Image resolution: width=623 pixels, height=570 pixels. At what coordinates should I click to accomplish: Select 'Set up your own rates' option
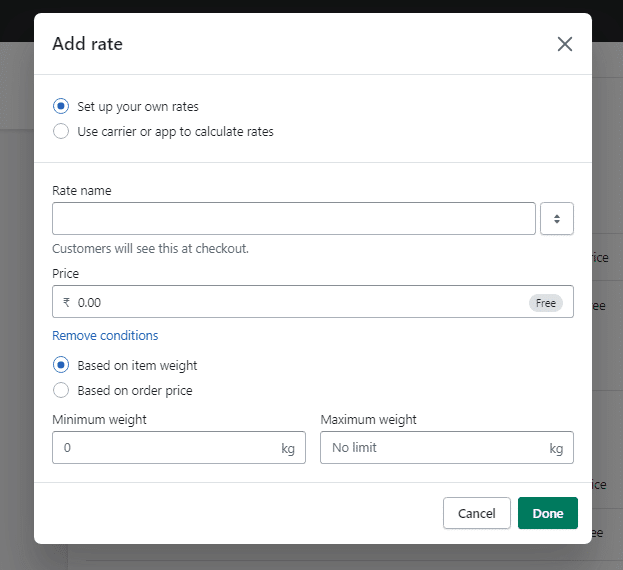(61, 106)
